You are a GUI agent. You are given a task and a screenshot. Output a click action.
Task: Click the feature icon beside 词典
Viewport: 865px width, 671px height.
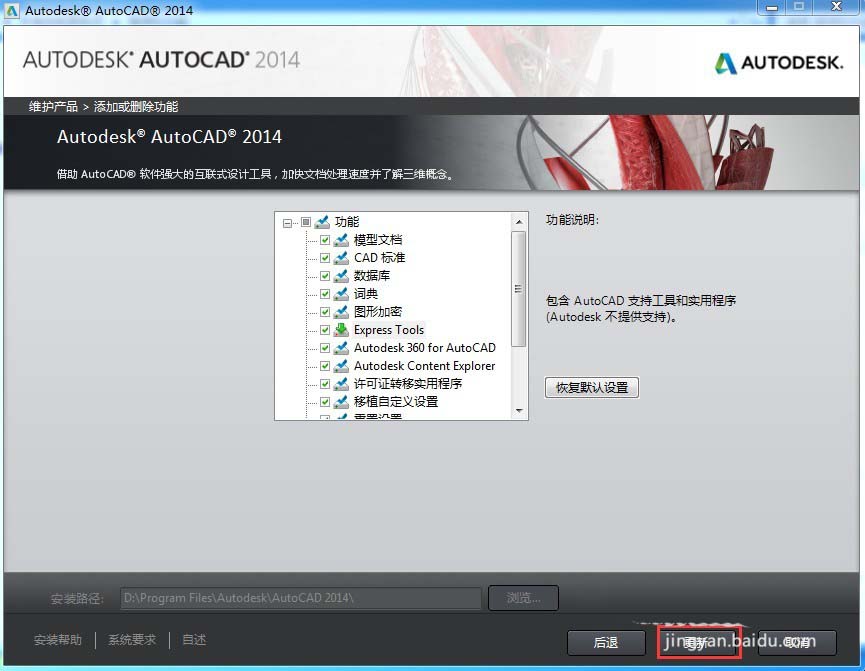[341, 294]
